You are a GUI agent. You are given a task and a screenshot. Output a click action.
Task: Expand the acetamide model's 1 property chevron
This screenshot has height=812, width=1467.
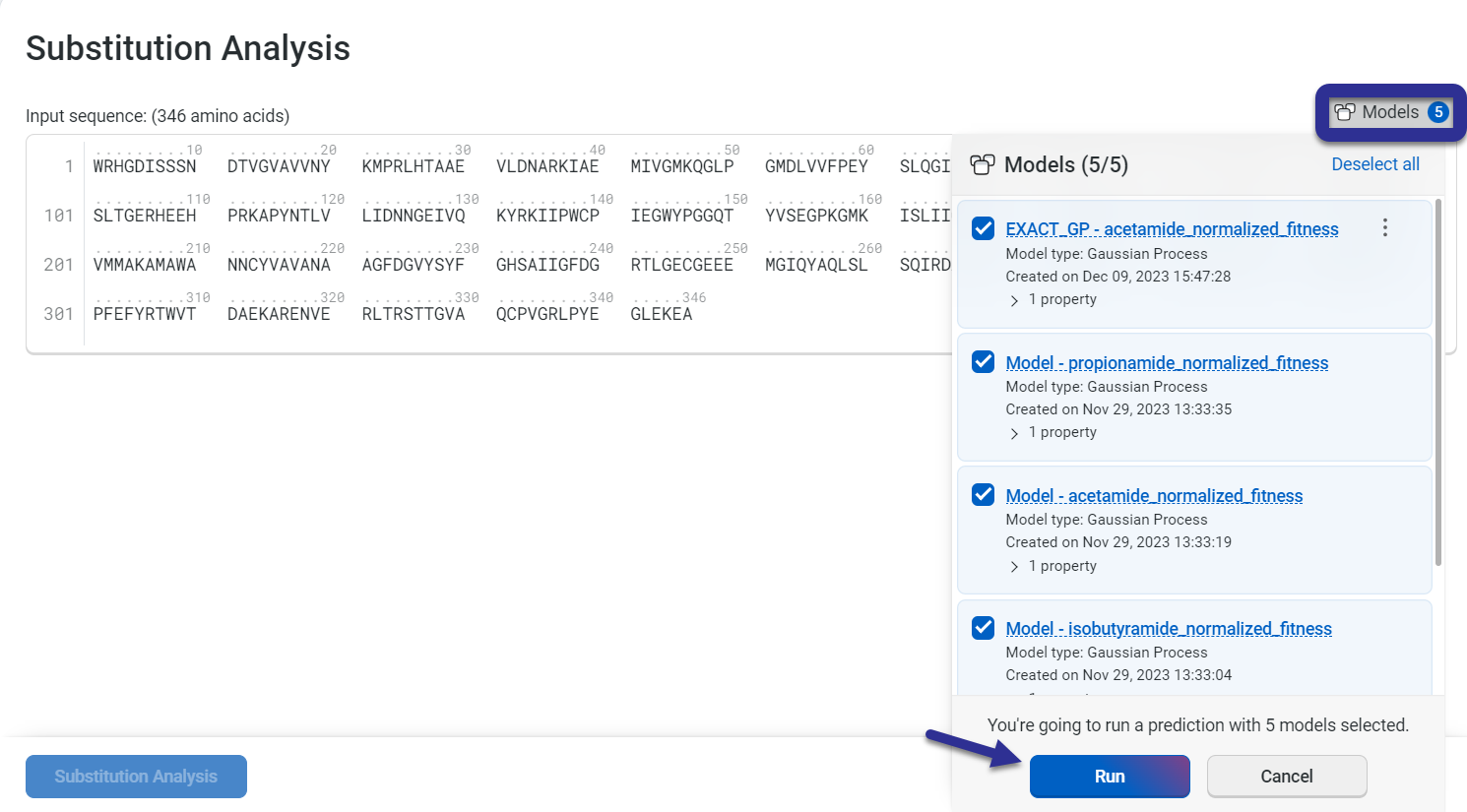(1014, 567)
